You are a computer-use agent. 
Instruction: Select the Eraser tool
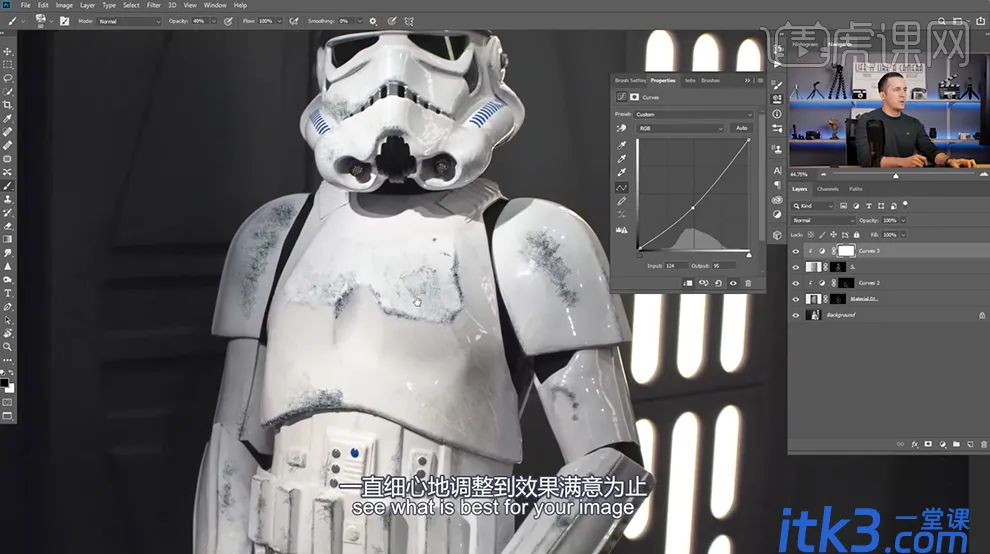click(x=8, y=226)
